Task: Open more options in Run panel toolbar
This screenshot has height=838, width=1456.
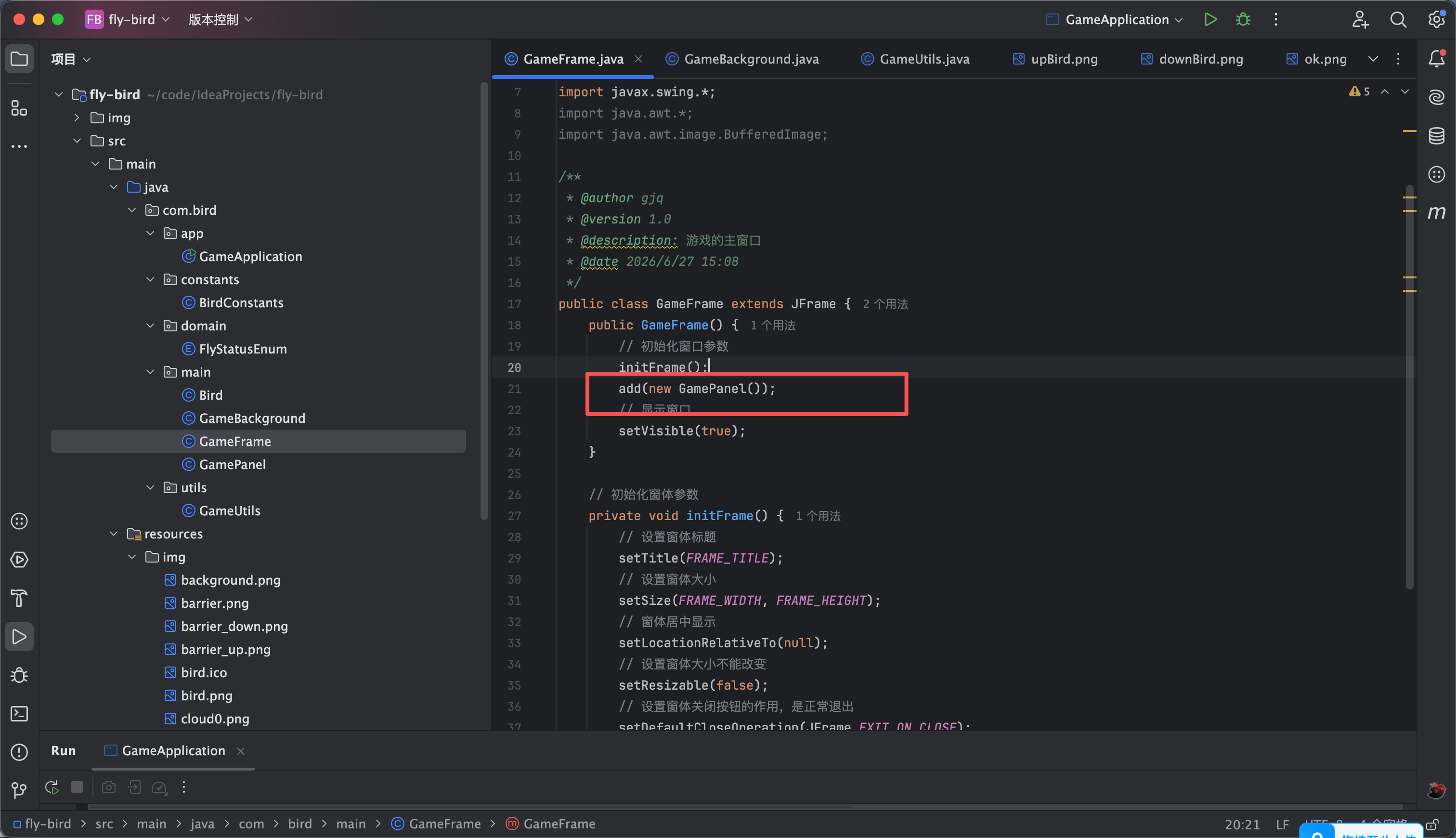Action: tap(184, 787)
